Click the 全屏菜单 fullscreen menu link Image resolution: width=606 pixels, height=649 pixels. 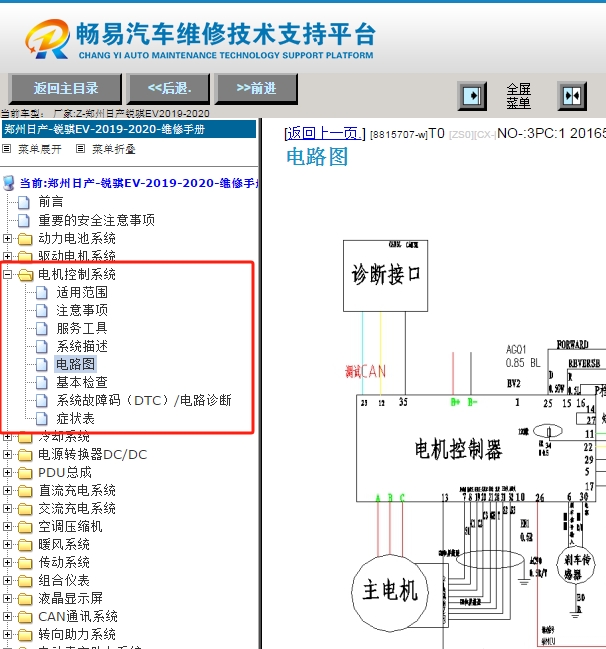point(518,96)
